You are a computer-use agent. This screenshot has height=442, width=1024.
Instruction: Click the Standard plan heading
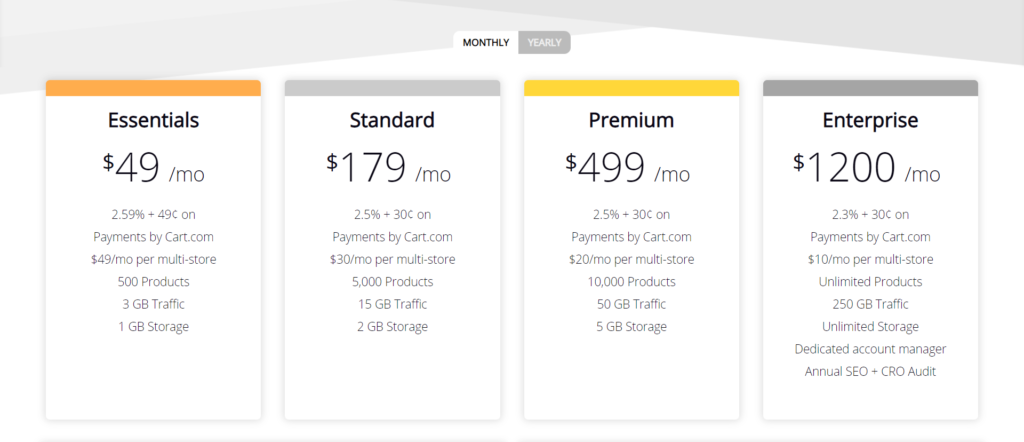pos(392,120)
